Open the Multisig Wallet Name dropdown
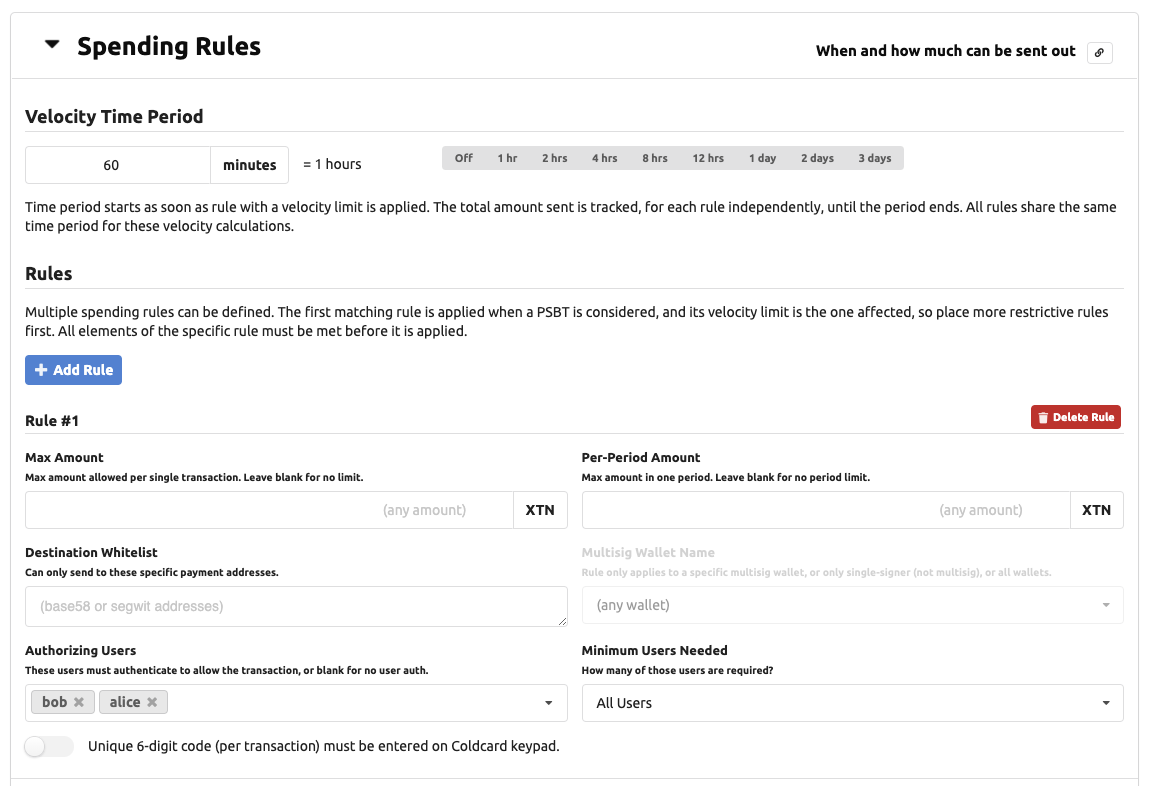Viewport: 1150px width, 786px height. click(x=852, y=605)
